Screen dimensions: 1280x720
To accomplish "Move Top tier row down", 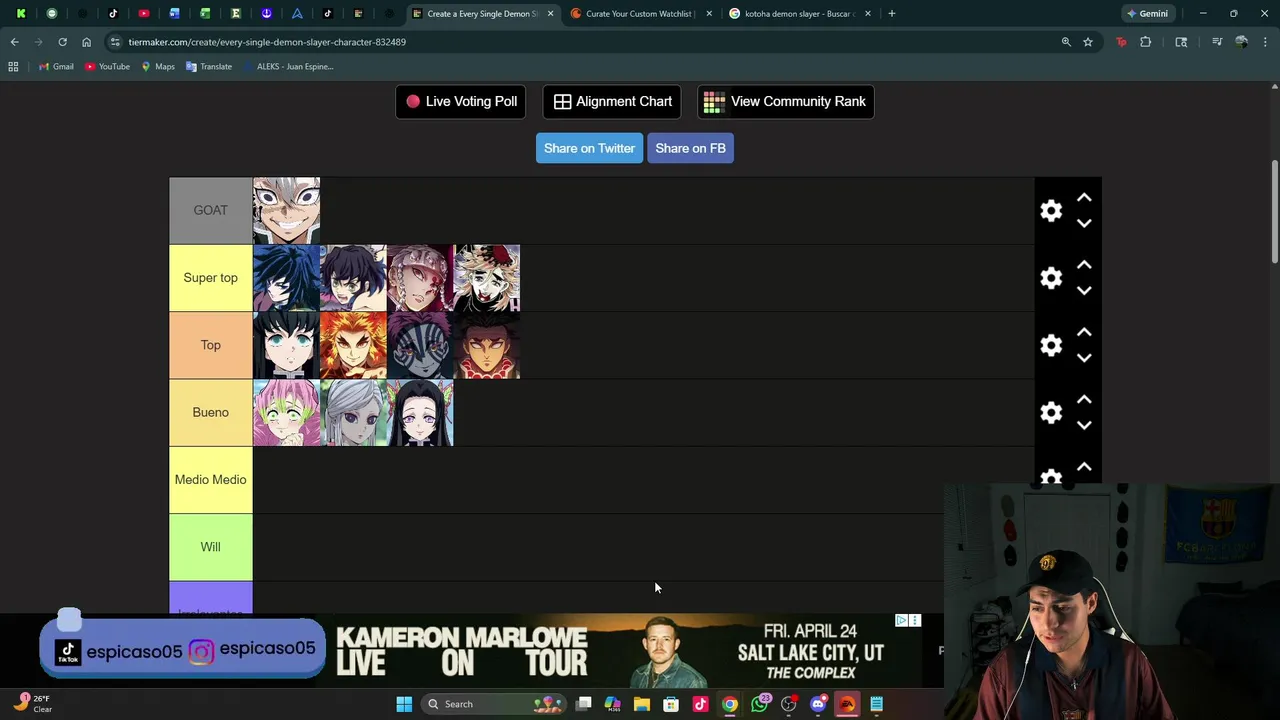I will coord(1084,357).
